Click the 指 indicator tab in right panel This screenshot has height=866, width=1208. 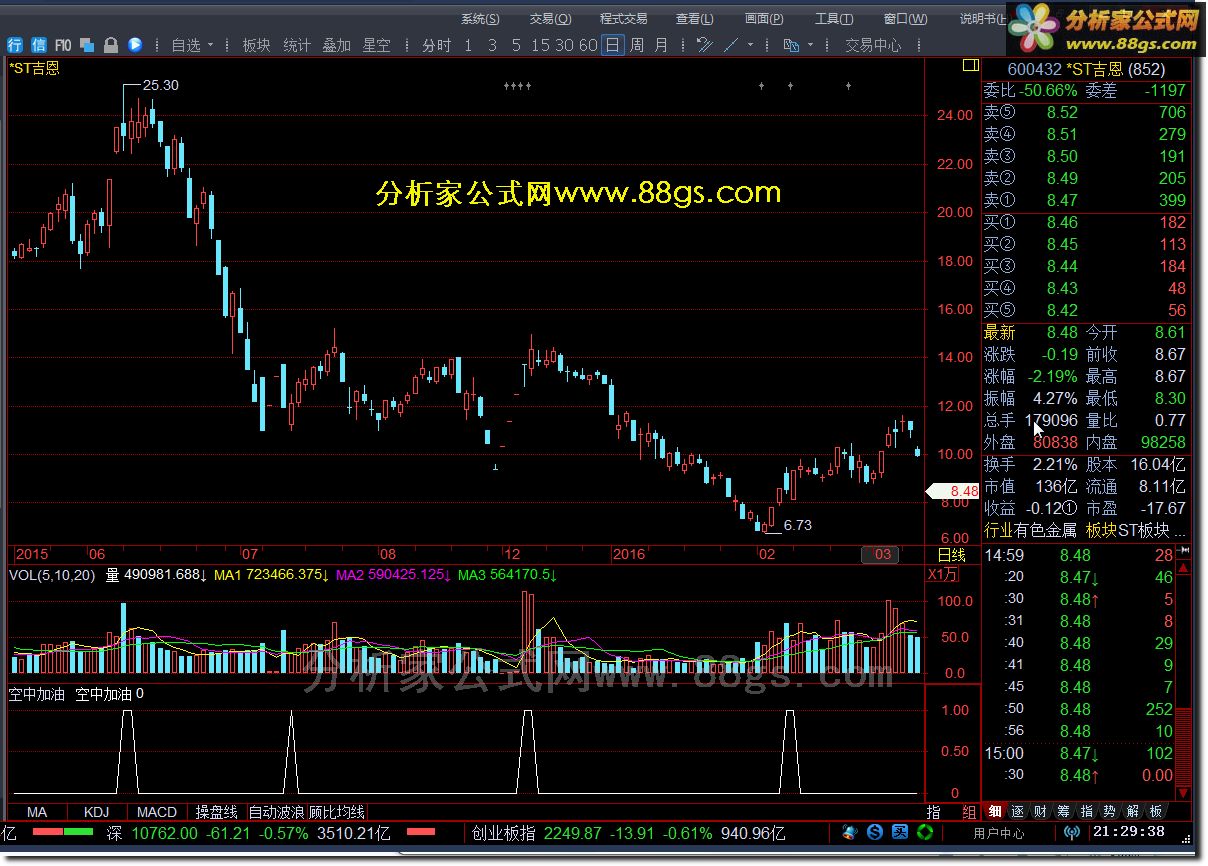pos(1086,811)
